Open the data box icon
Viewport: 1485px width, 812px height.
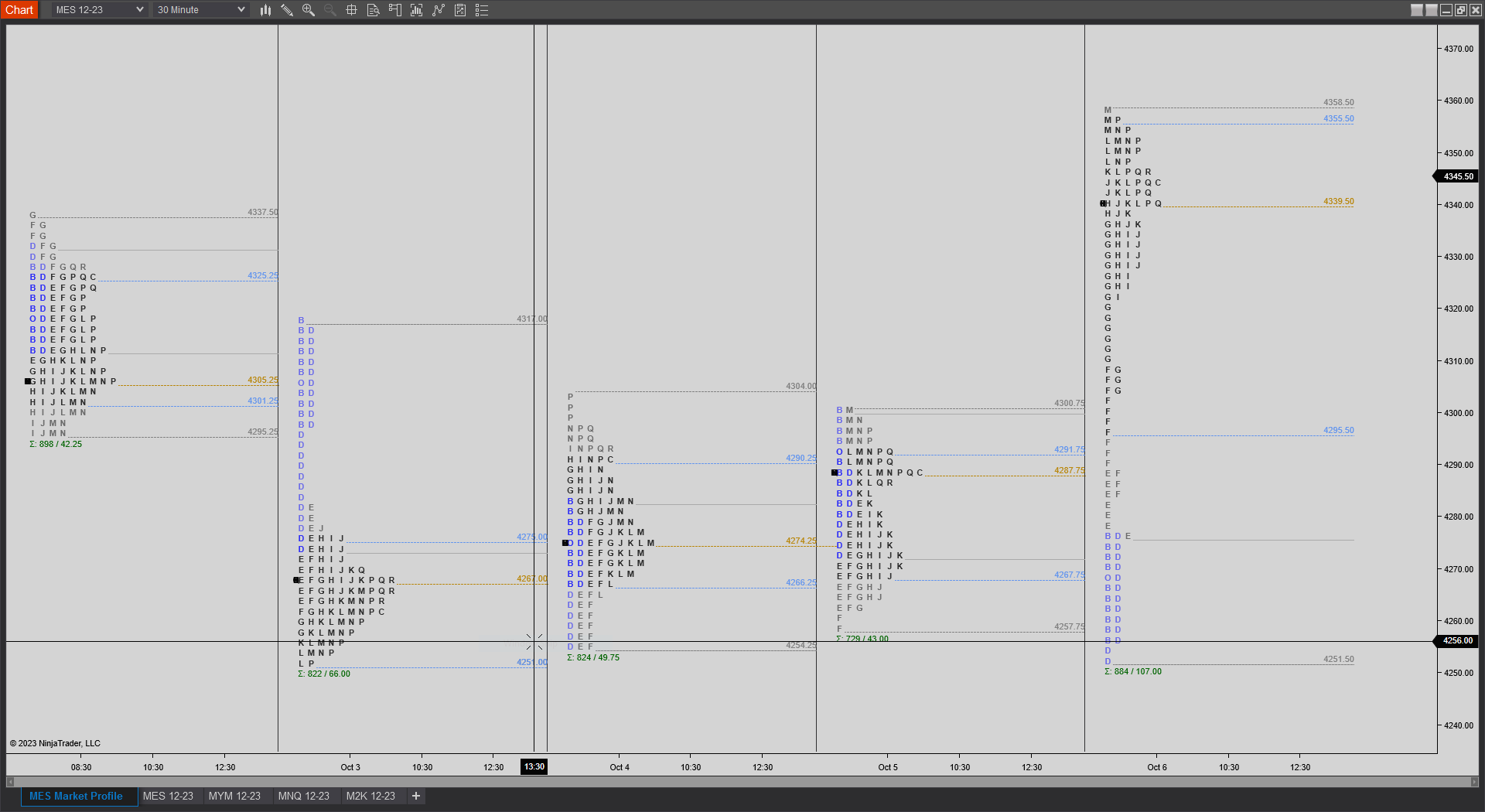(x=373, y=10)
